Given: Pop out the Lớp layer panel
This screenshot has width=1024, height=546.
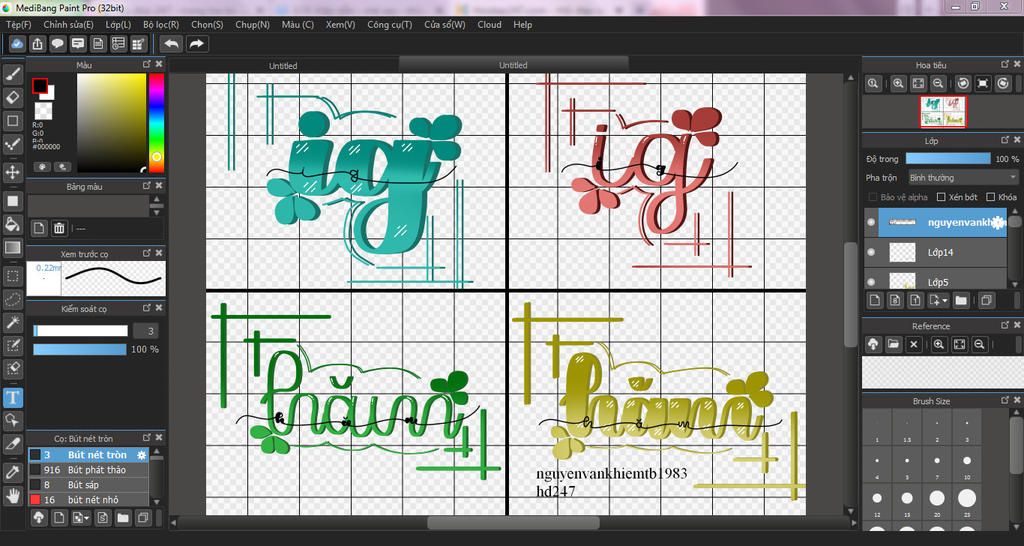Looking at the screenshot, I should point(1006,140).
